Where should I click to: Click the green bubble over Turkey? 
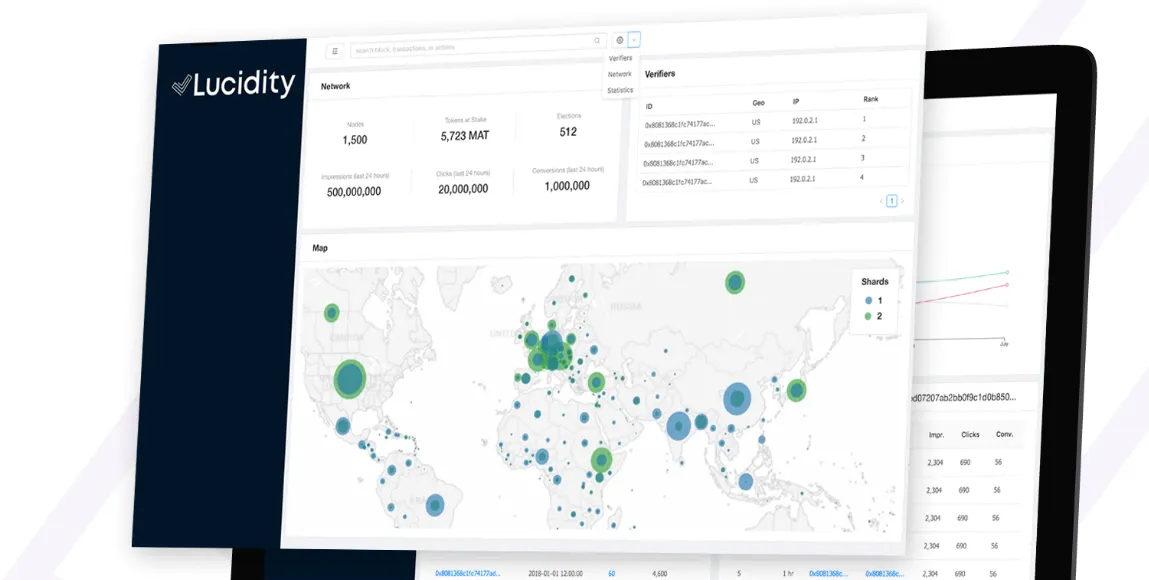pos(596,382)
